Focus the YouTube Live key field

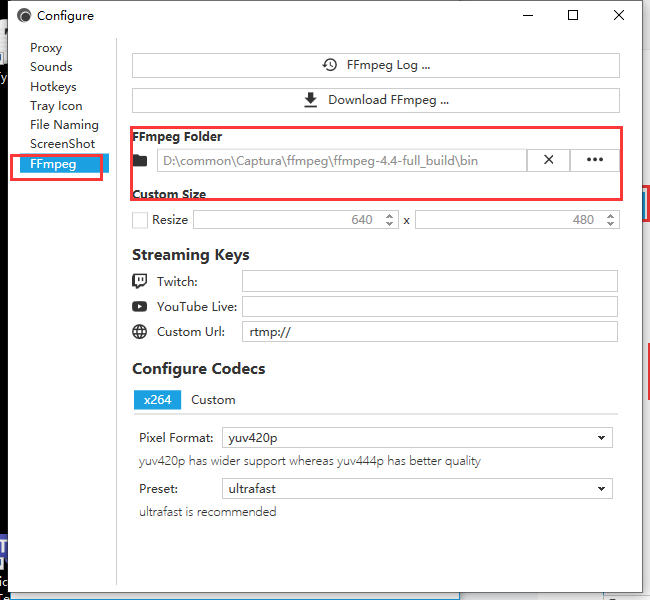[430, 306]
